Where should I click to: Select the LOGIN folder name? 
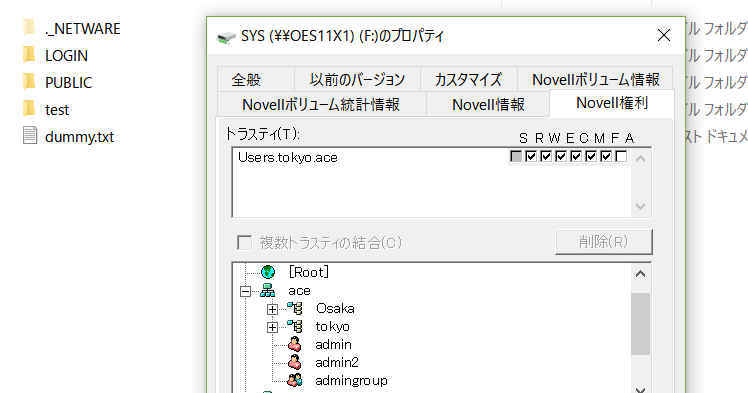tap(66, 56)
